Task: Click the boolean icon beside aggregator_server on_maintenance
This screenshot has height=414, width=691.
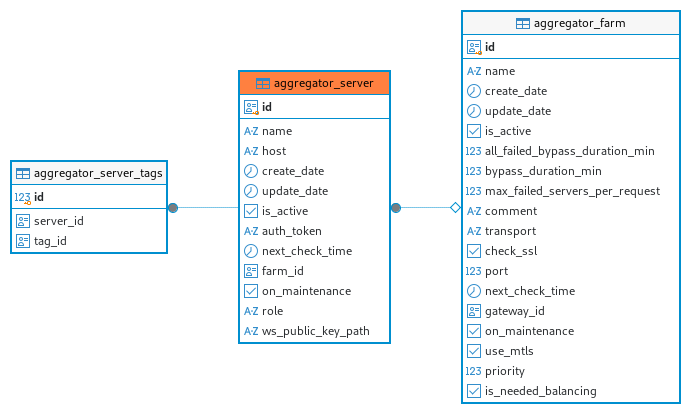Action: tap(251, 291)
